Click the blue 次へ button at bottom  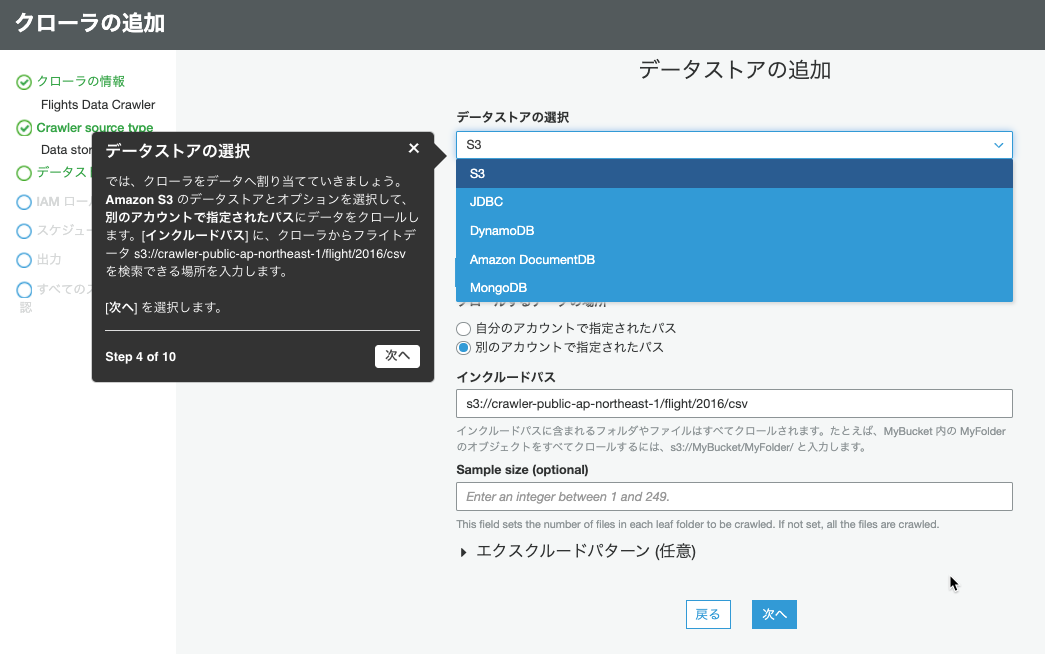[774, 614]
